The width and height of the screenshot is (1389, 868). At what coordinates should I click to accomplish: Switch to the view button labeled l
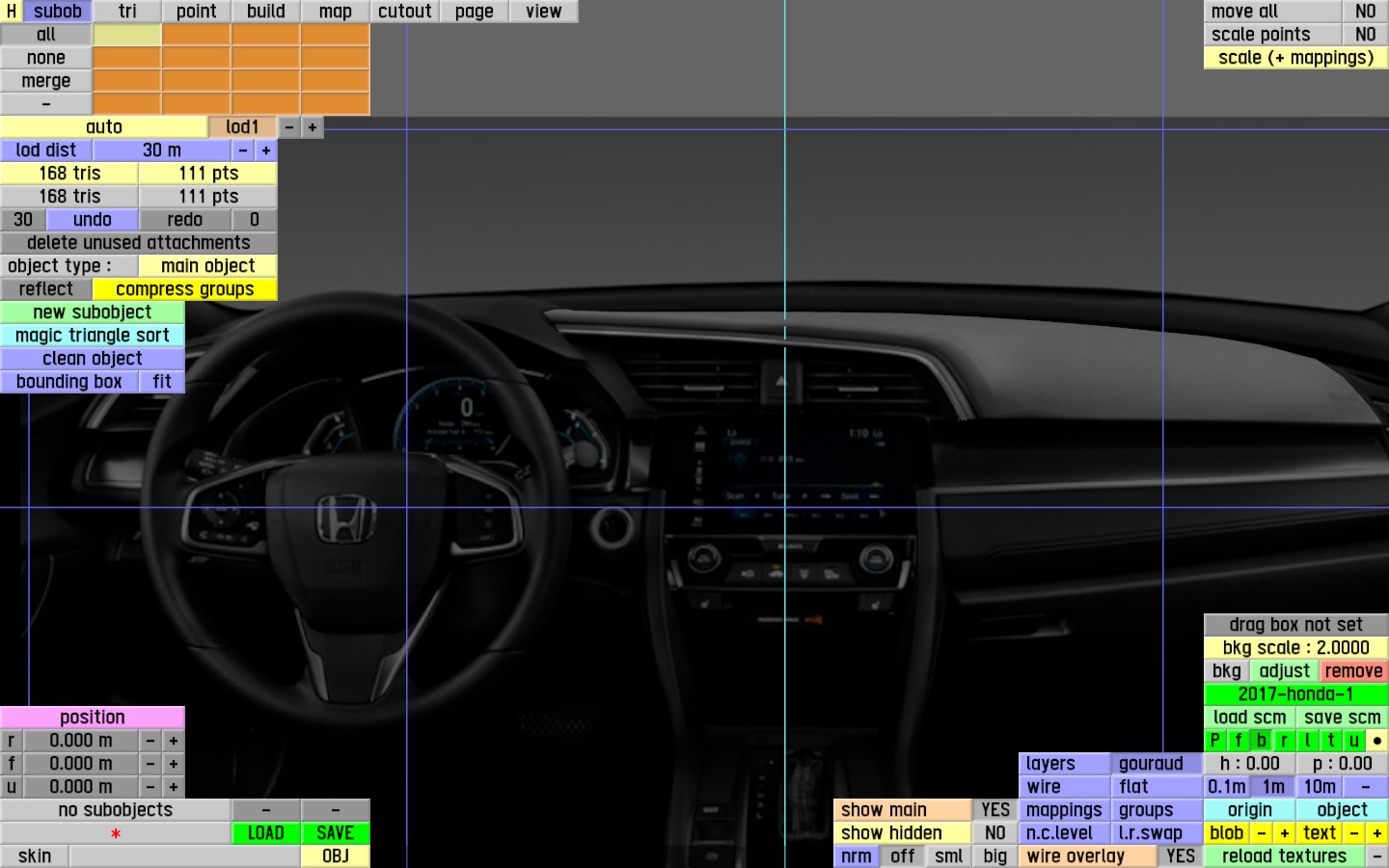pyautogui.click(x=1308, y=741)
